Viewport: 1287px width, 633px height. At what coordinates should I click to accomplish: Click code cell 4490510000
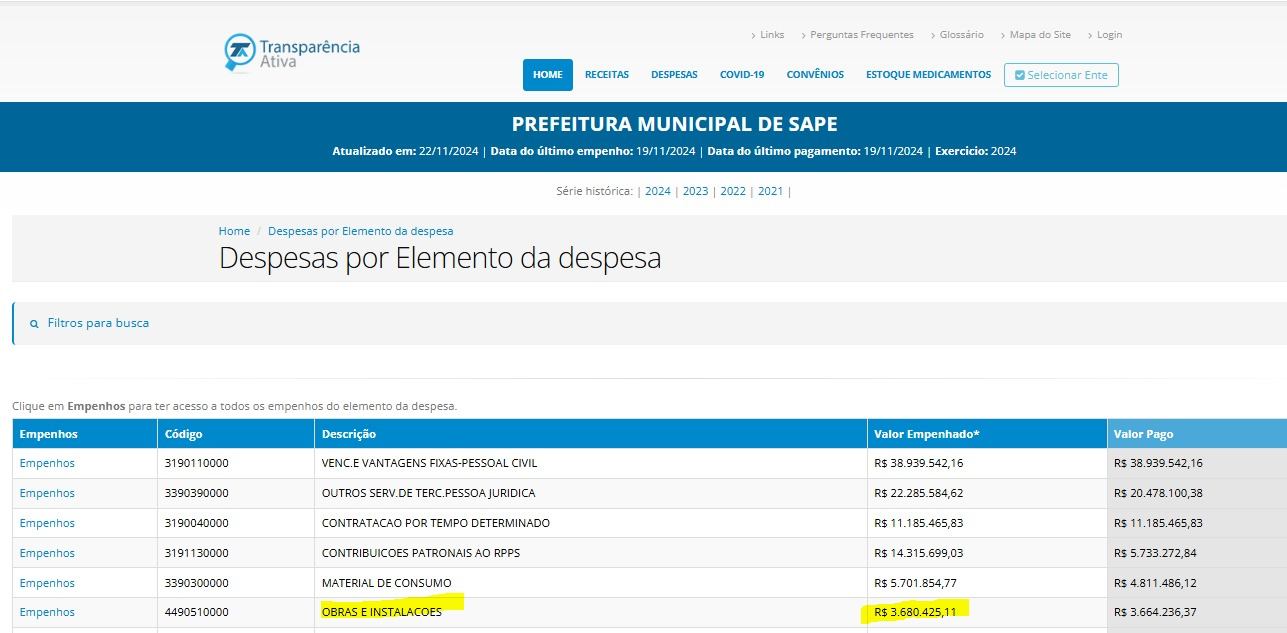[x=197, y=612]
